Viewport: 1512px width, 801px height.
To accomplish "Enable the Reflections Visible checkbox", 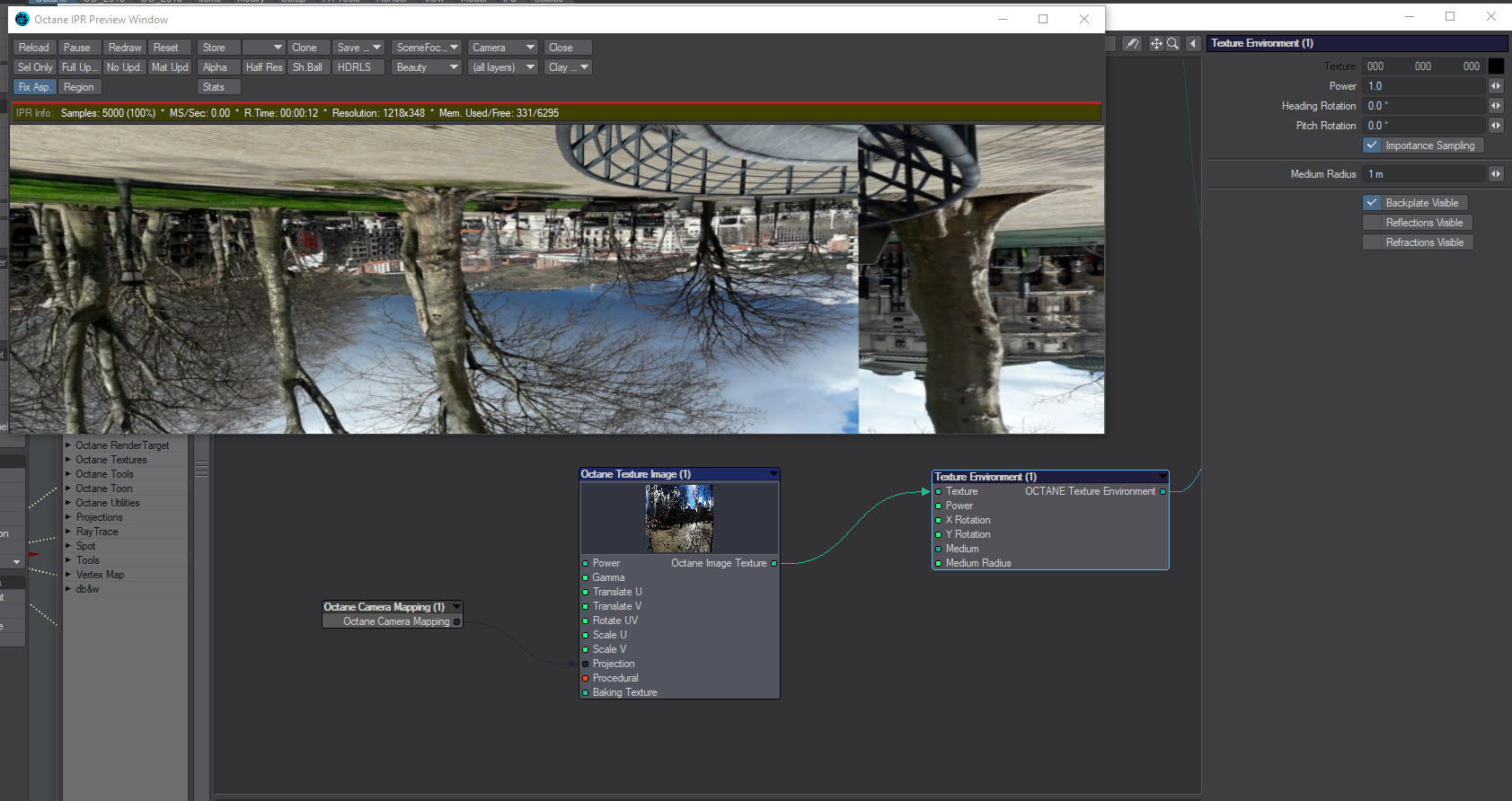I will click(x=1372, y=223).
